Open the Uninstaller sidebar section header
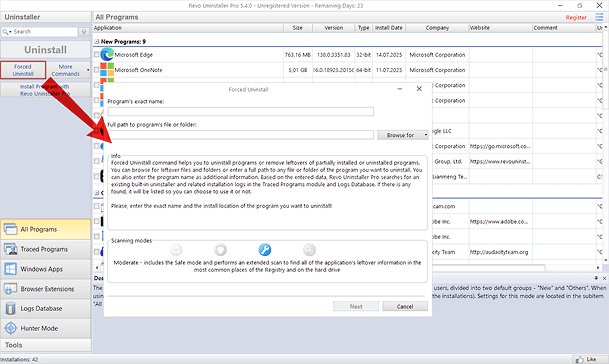 click(x=46, y=17)
